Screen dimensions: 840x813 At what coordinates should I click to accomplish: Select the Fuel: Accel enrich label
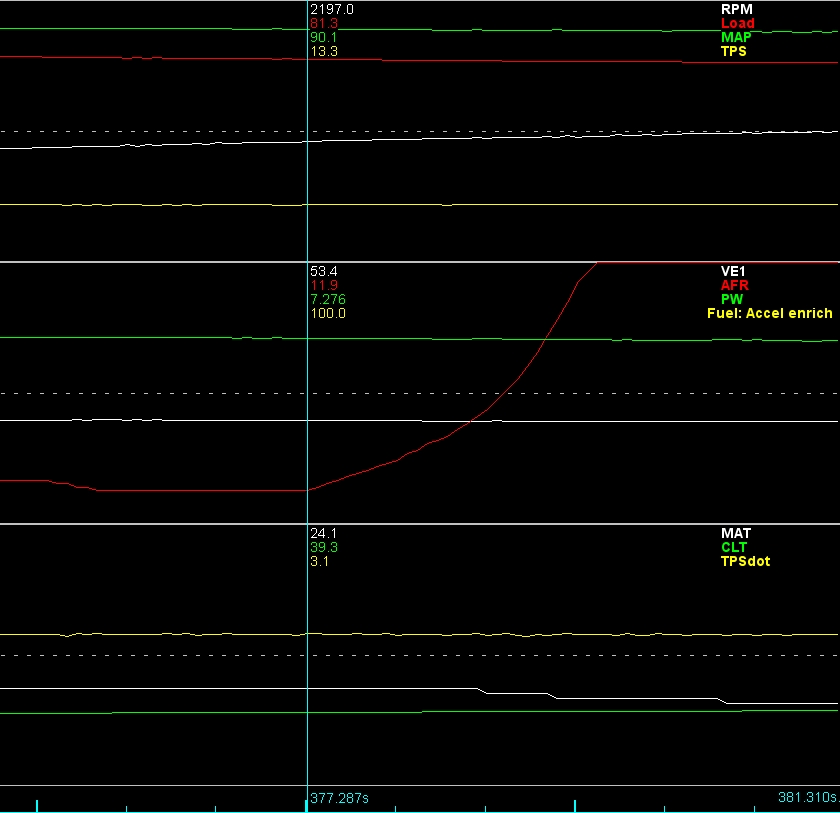click(x=769, y=313)
